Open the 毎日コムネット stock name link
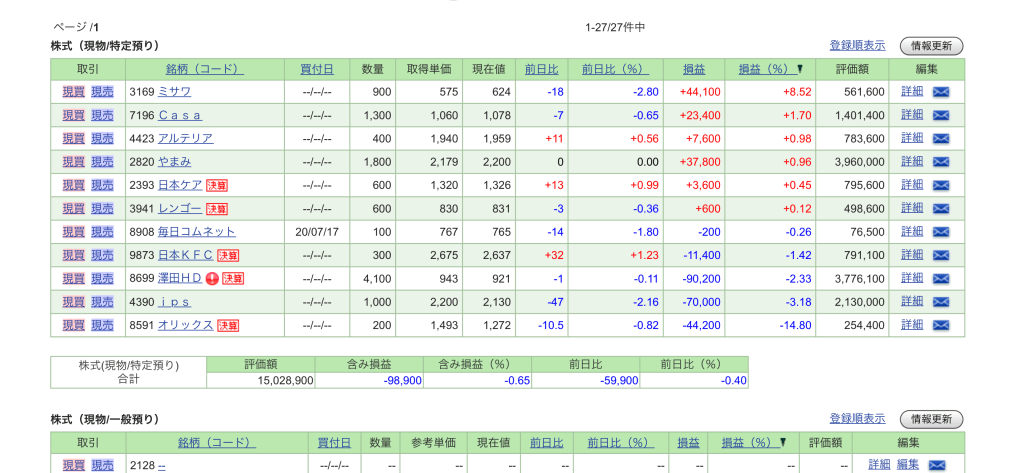 tap(196, 232)
